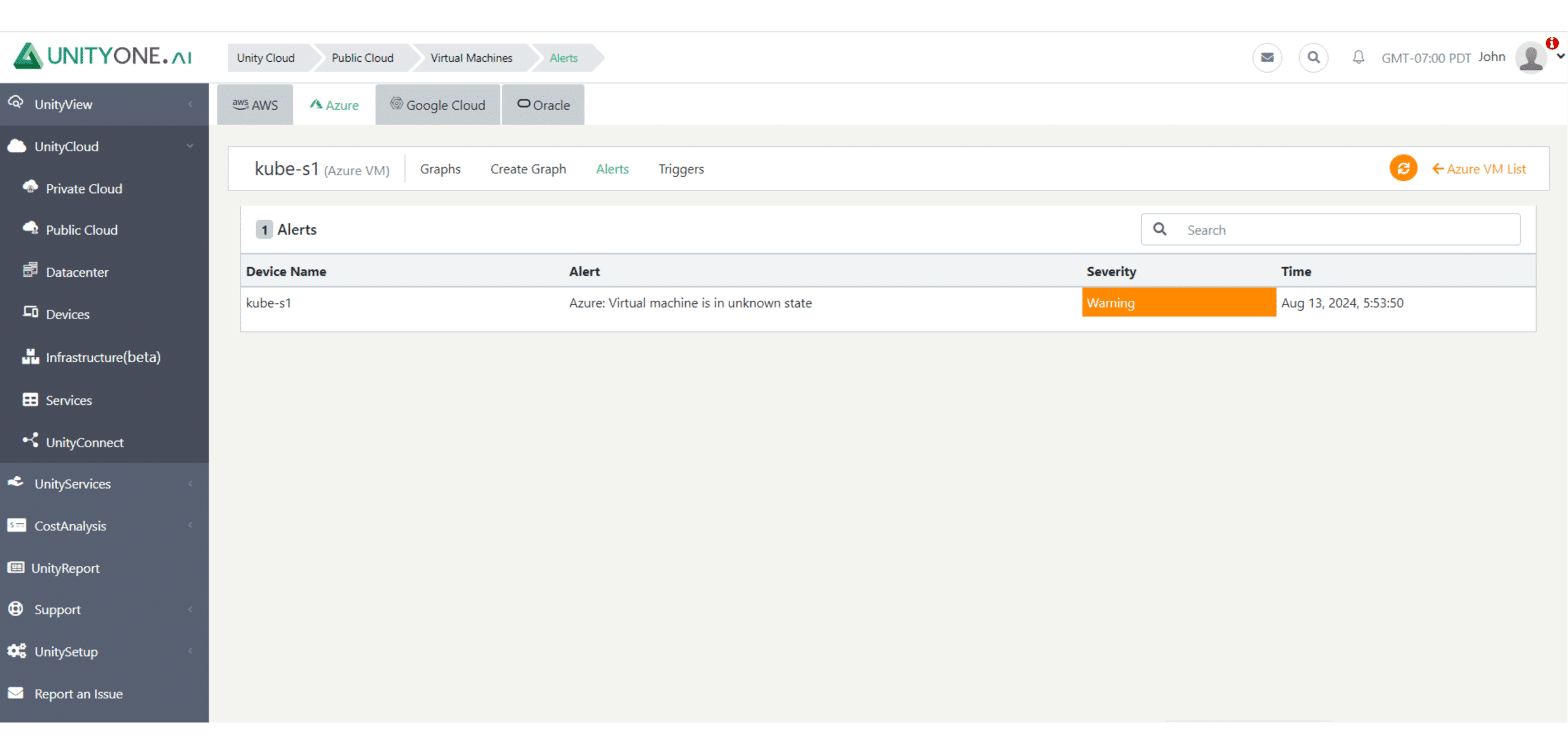Click the Alert column header
The image size is (1568, 754).
(584, 271)
